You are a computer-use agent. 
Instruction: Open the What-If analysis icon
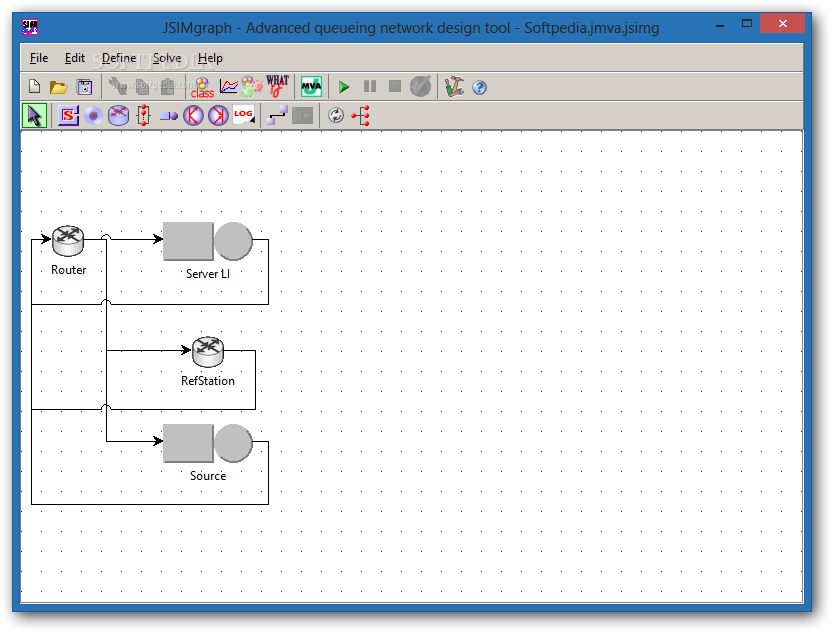(278, 86)
